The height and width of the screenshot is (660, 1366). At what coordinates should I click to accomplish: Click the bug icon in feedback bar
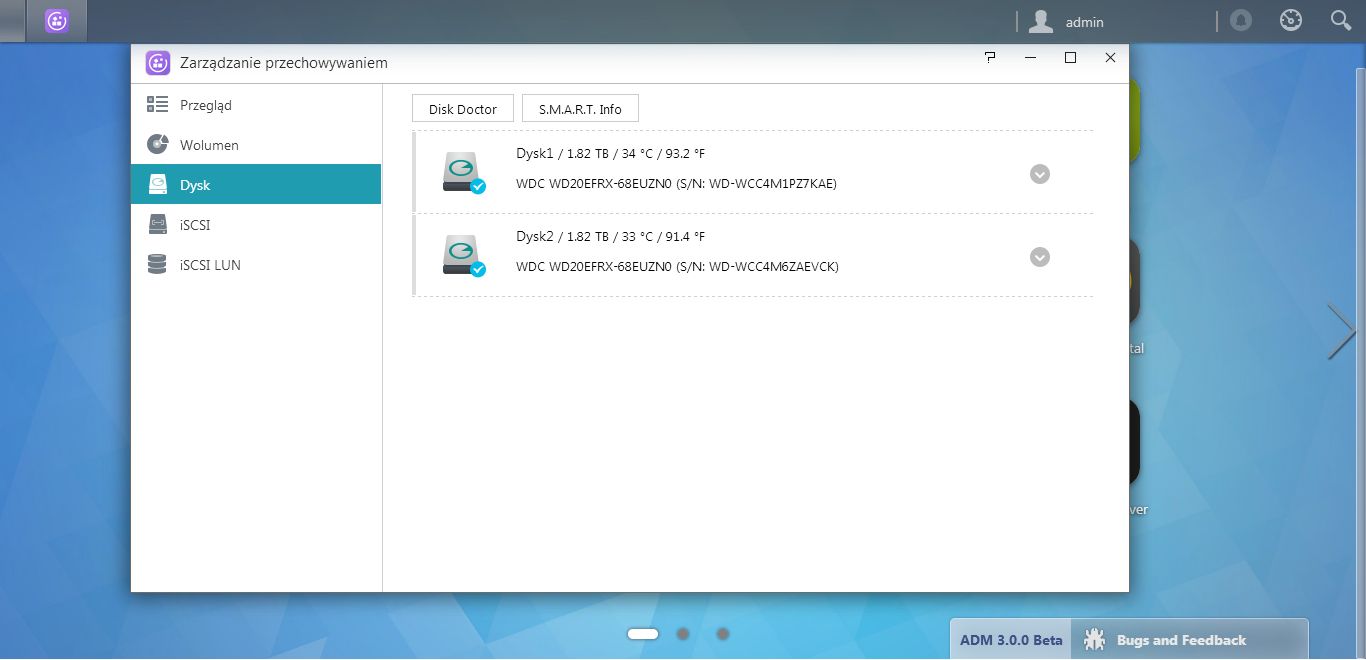1095,639
